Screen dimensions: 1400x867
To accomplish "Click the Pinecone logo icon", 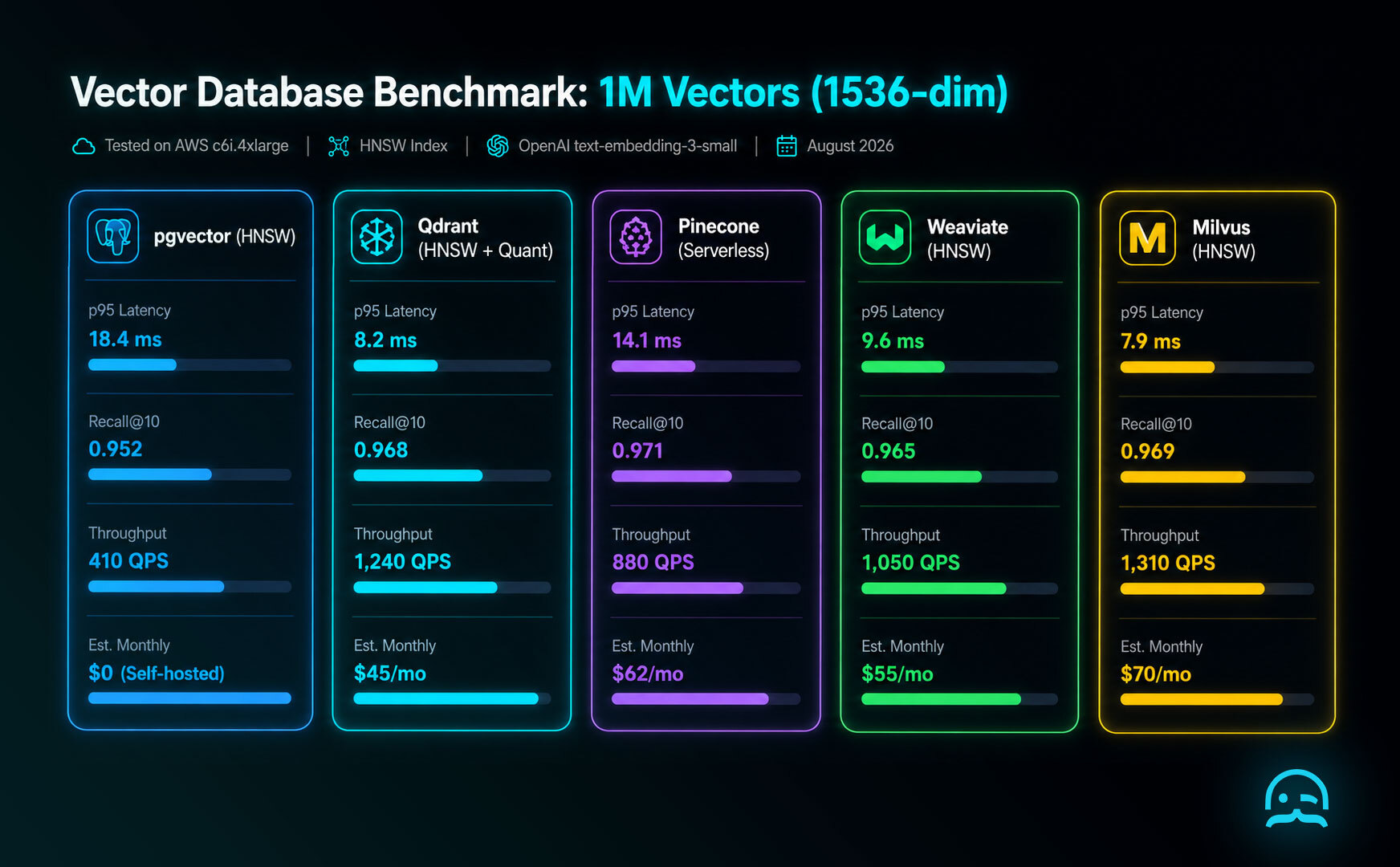I will click(636, 237).
